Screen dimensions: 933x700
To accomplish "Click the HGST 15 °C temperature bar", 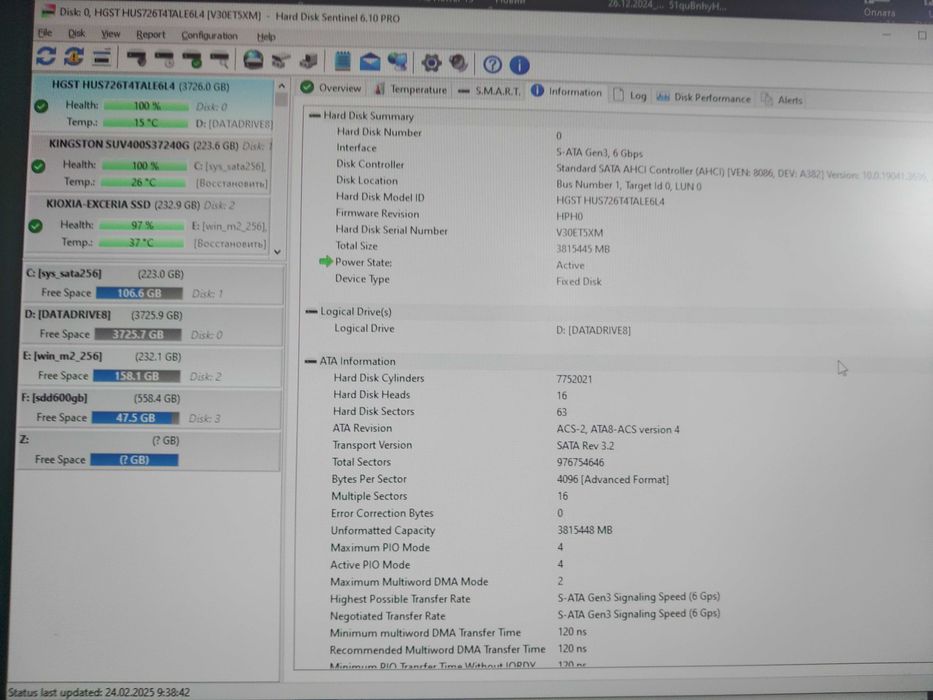I will [146, 123].
